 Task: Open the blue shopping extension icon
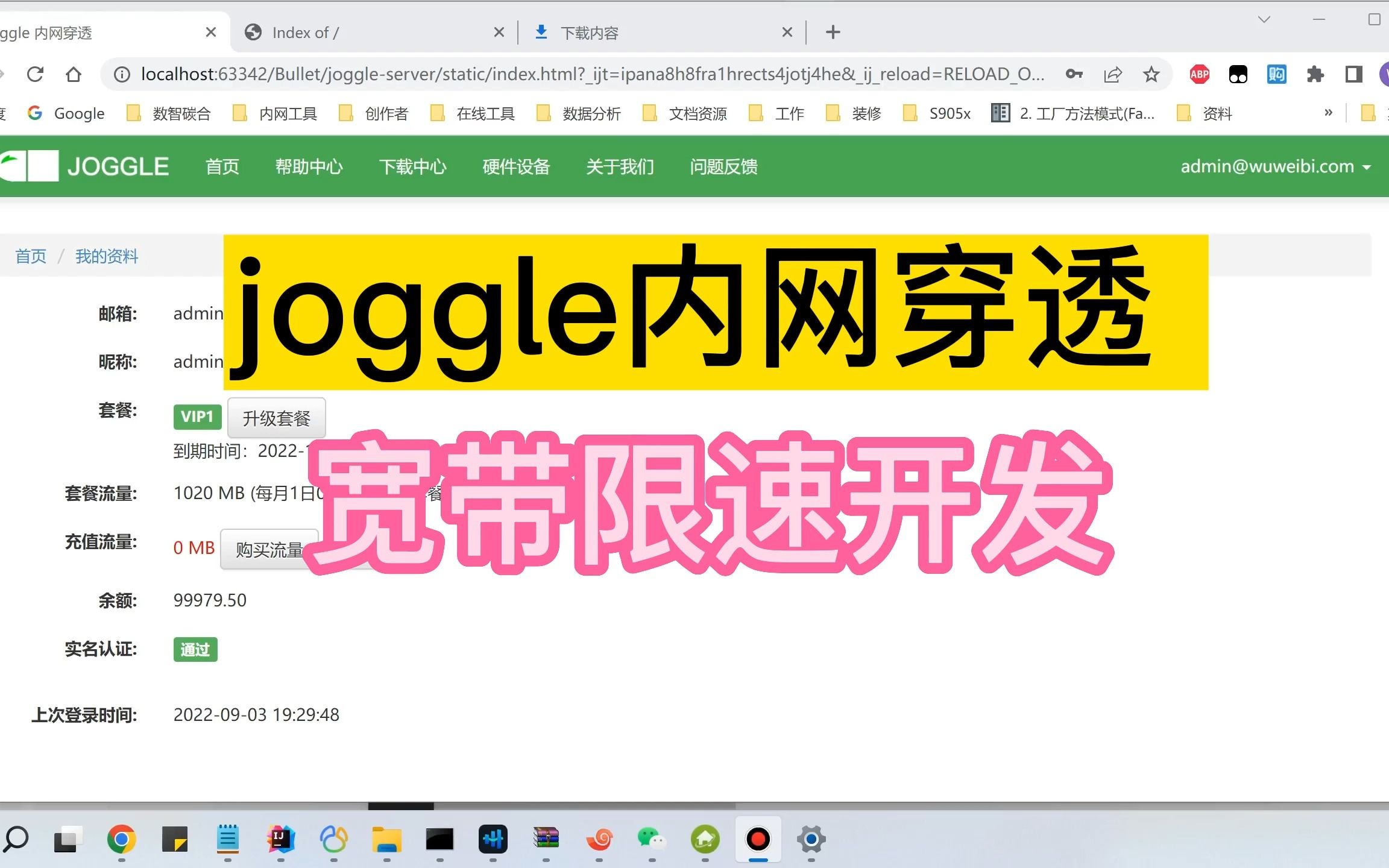pyautogui.click(x=1277, y=74)
